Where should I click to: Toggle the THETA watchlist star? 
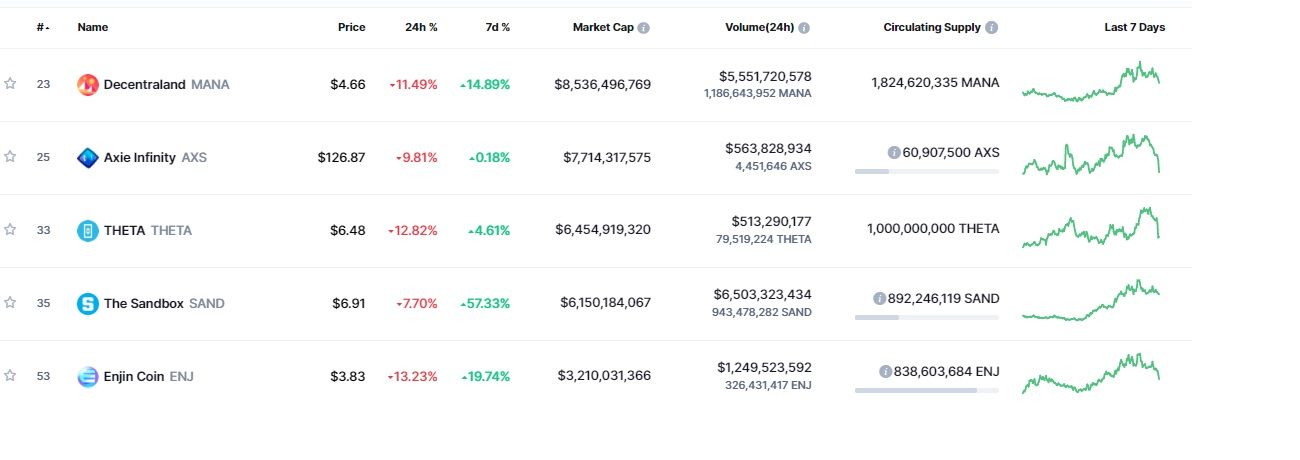10,230
